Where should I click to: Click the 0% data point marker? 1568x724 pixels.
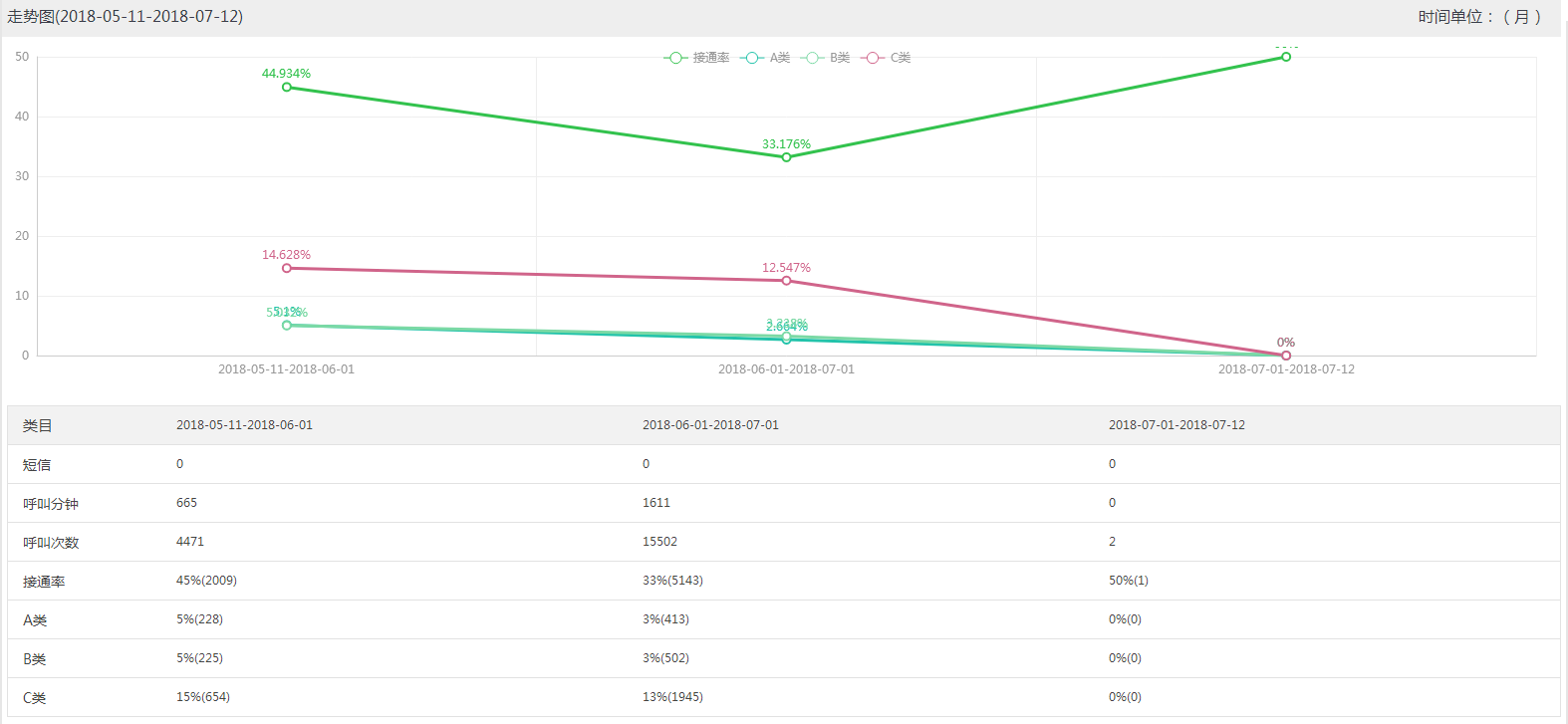[x=1286, y=356]
